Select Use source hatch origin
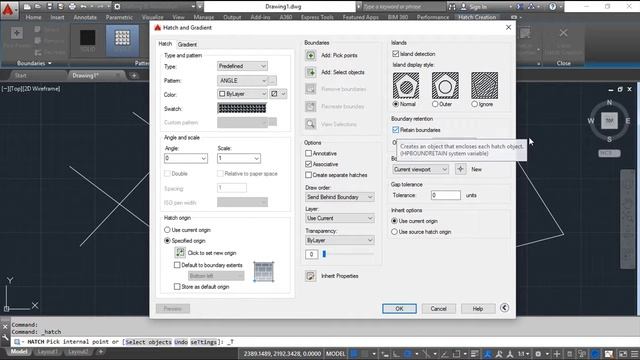The image size is (640, 360). pyautogui.click(x=394, y=232)
